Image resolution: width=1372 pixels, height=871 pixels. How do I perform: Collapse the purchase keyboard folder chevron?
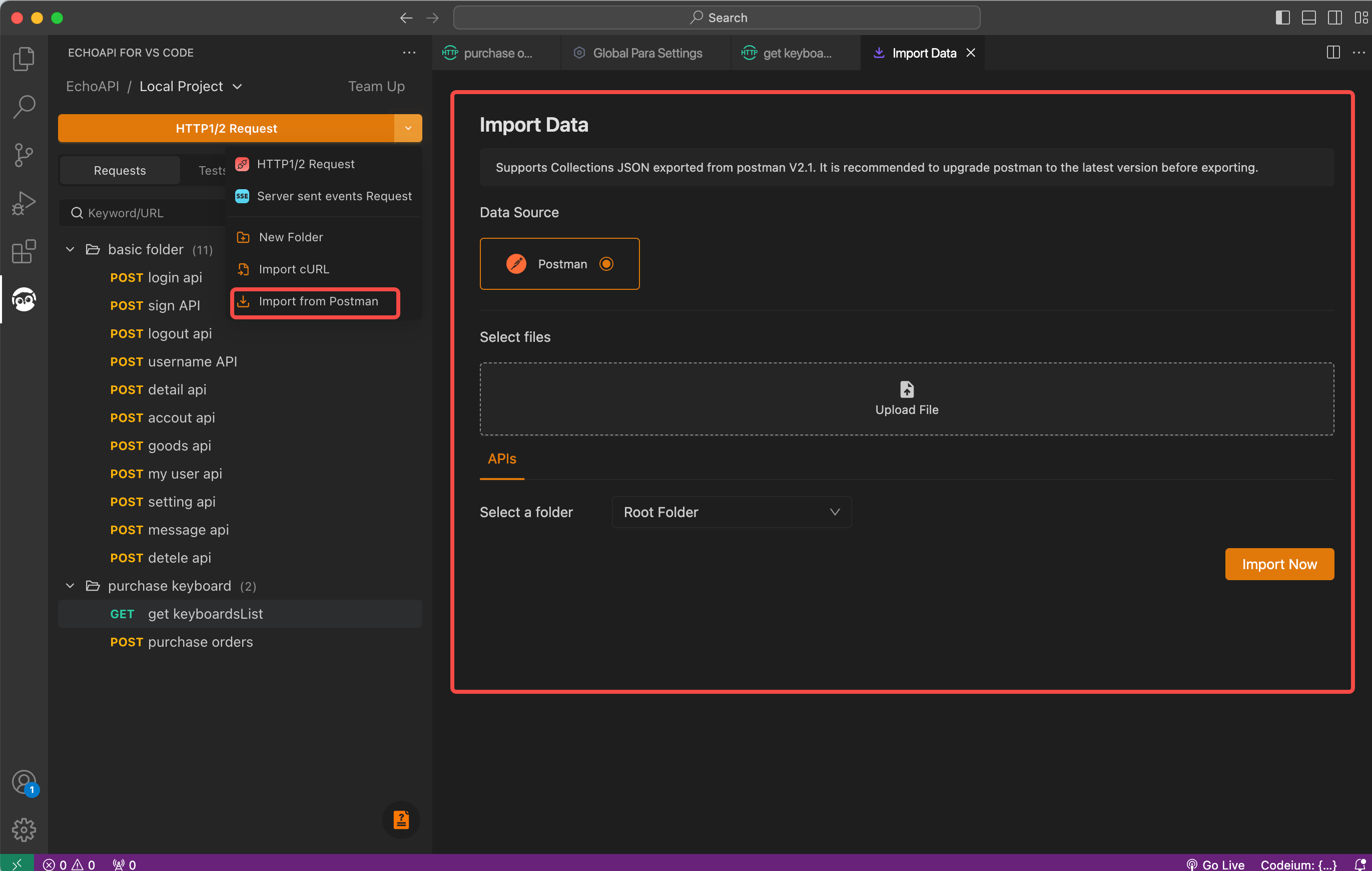tap(70, 586)
